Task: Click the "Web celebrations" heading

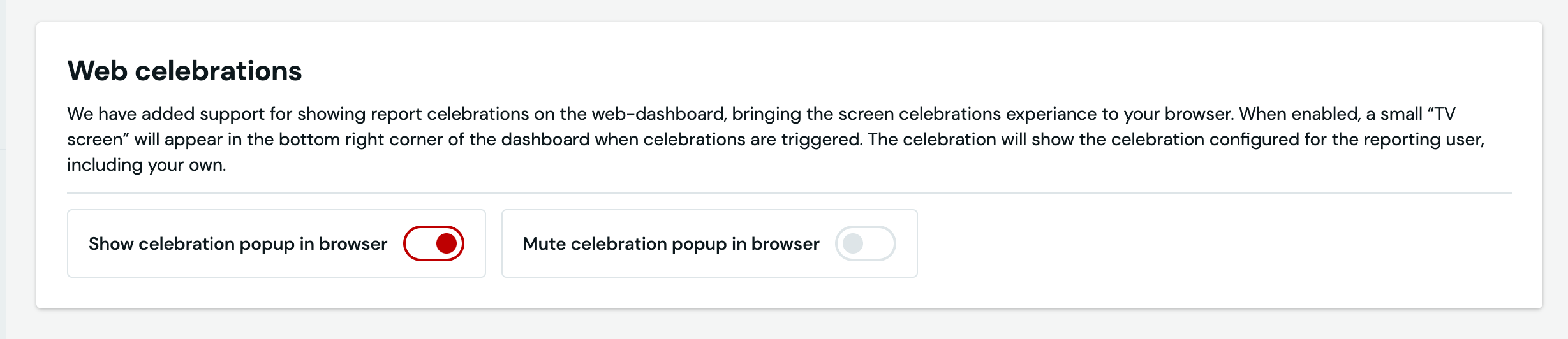Action: (184, 71)
